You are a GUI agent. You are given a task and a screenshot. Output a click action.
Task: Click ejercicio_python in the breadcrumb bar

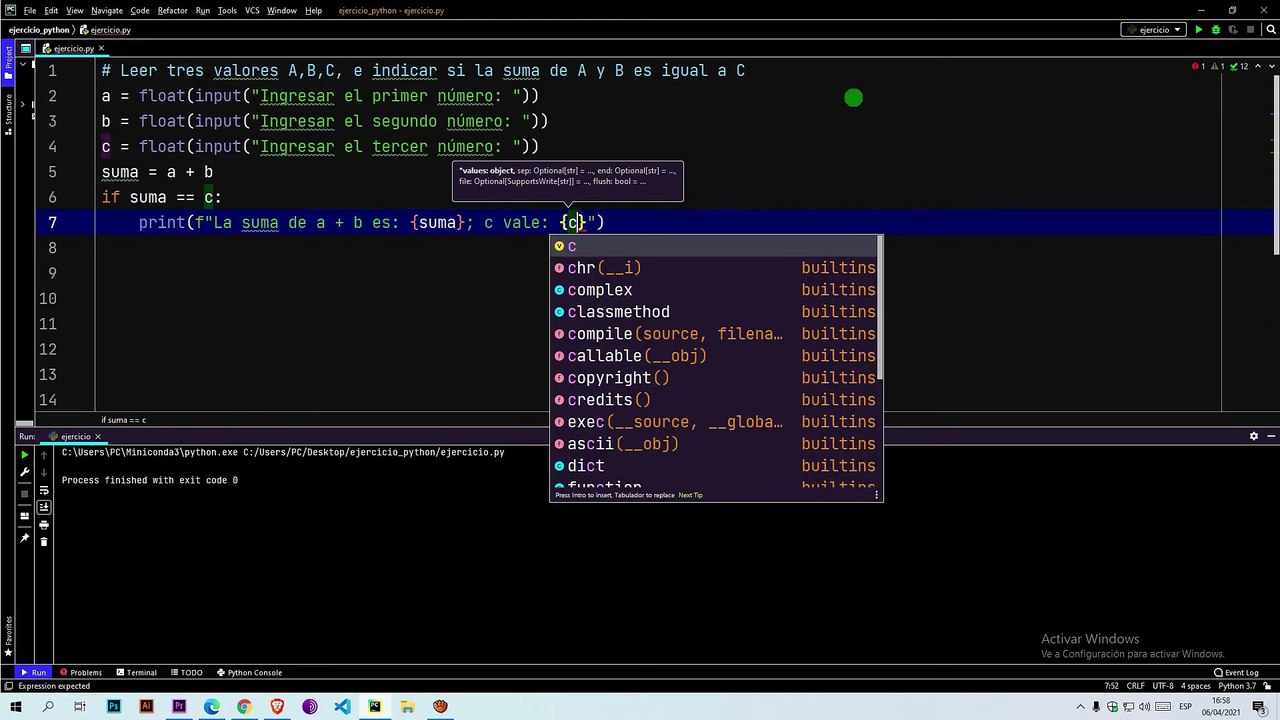click(39, 30)
